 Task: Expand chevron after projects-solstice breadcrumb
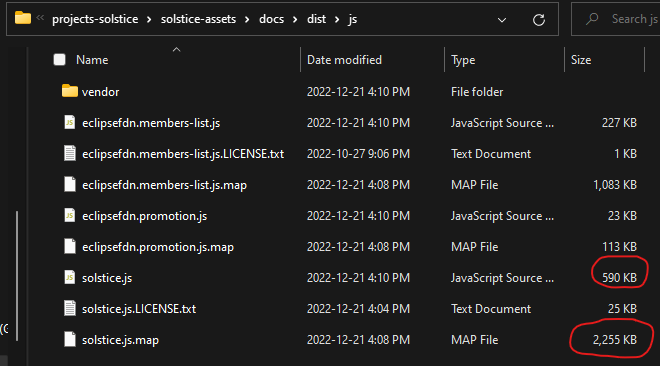point(149,20)
